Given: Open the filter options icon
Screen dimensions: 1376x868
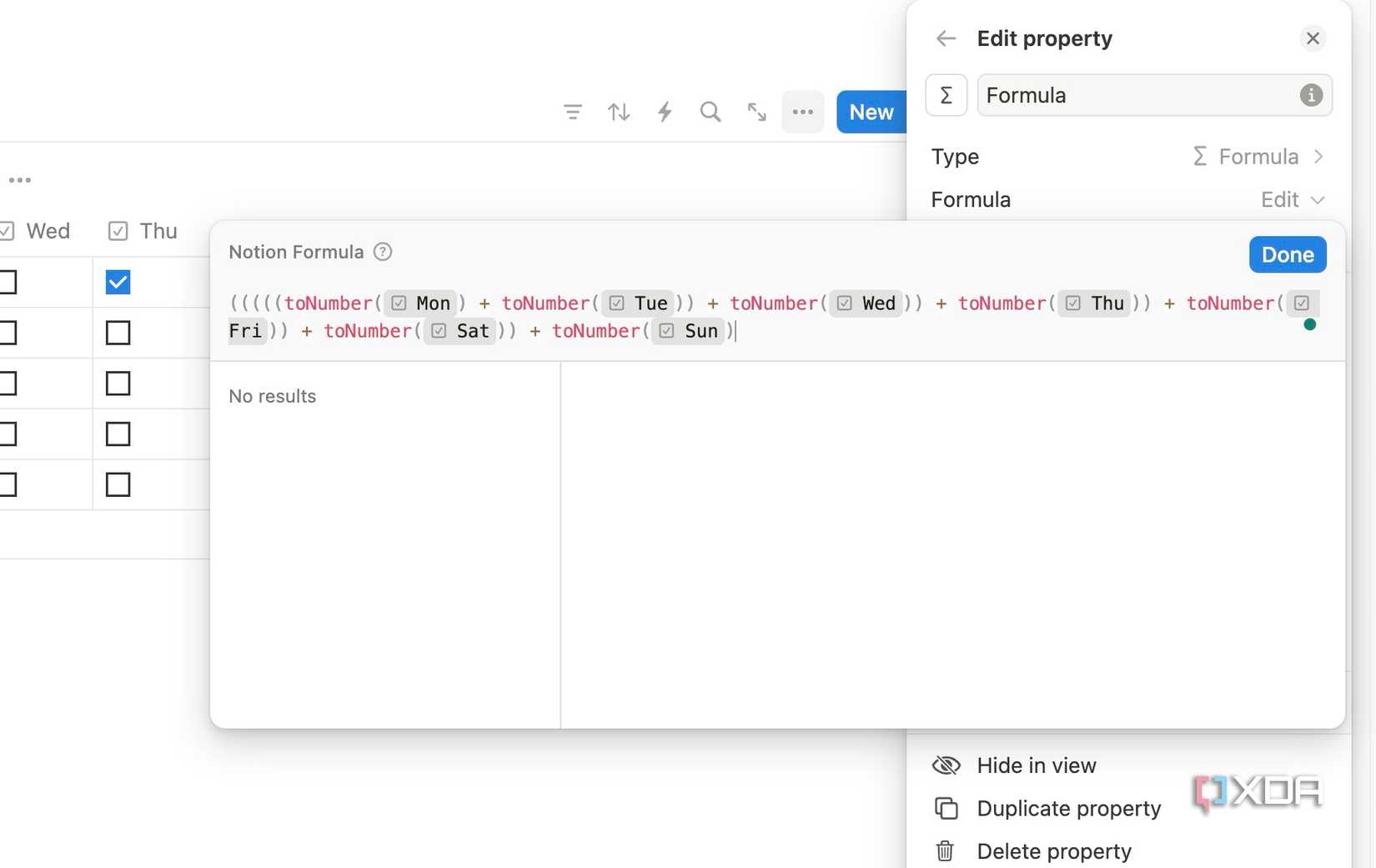Looking at the screenshot, I should 572,112.
